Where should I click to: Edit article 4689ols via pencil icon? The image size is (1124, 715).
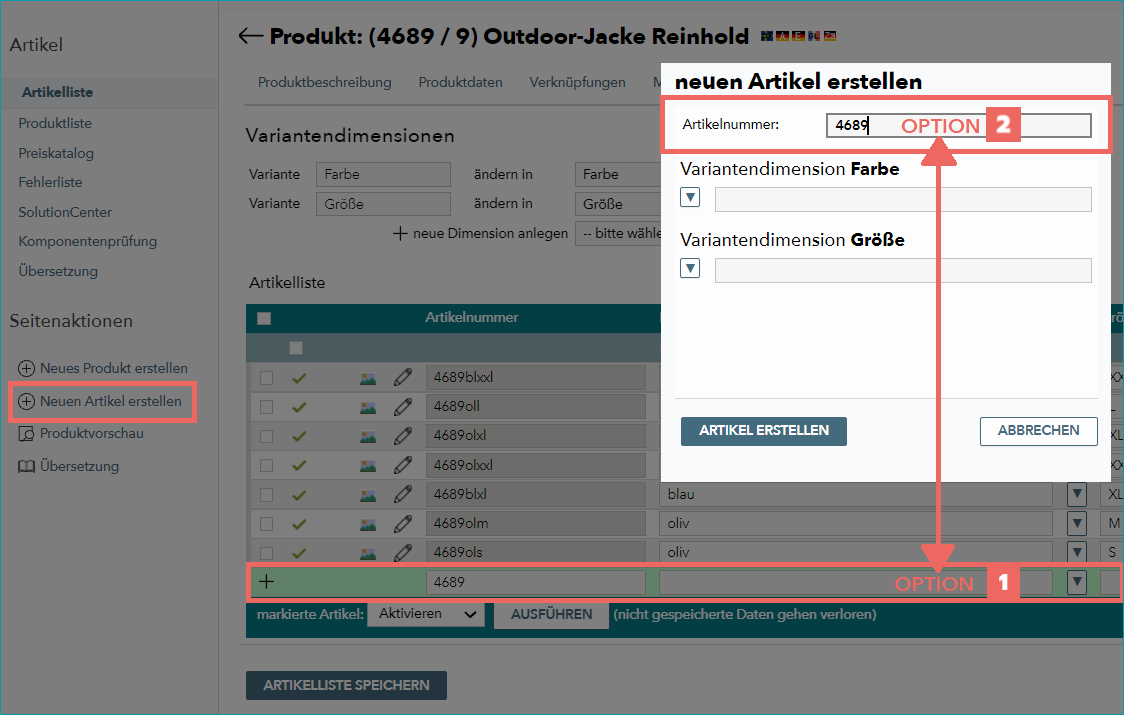(x=403, y=552)
